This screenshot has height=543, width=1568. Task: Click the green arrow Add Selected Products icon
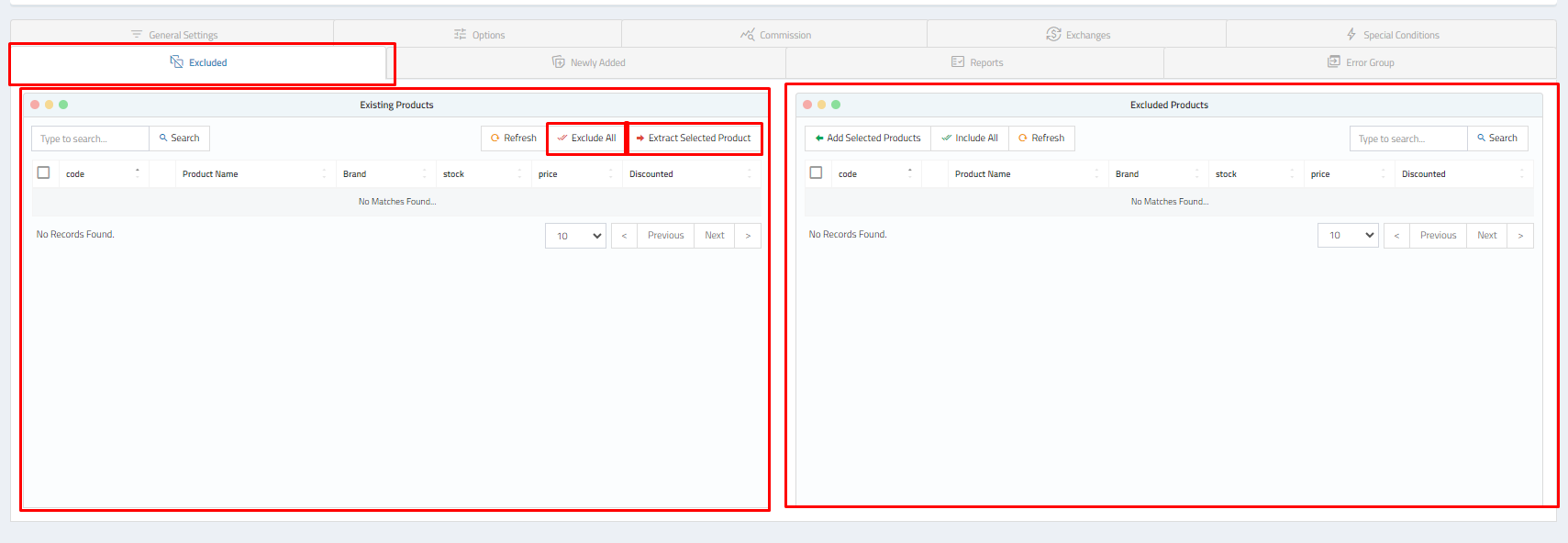(x=818, y=139)
